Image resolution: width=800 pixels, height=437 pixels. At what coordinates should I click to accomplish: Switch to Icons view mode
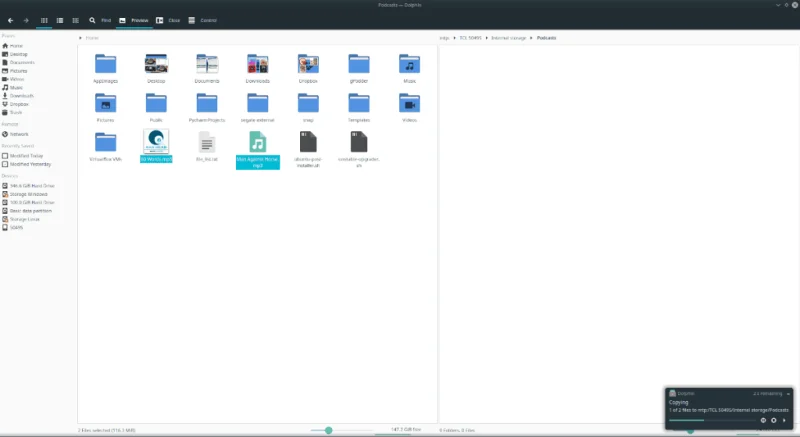(x=44, y=20)
